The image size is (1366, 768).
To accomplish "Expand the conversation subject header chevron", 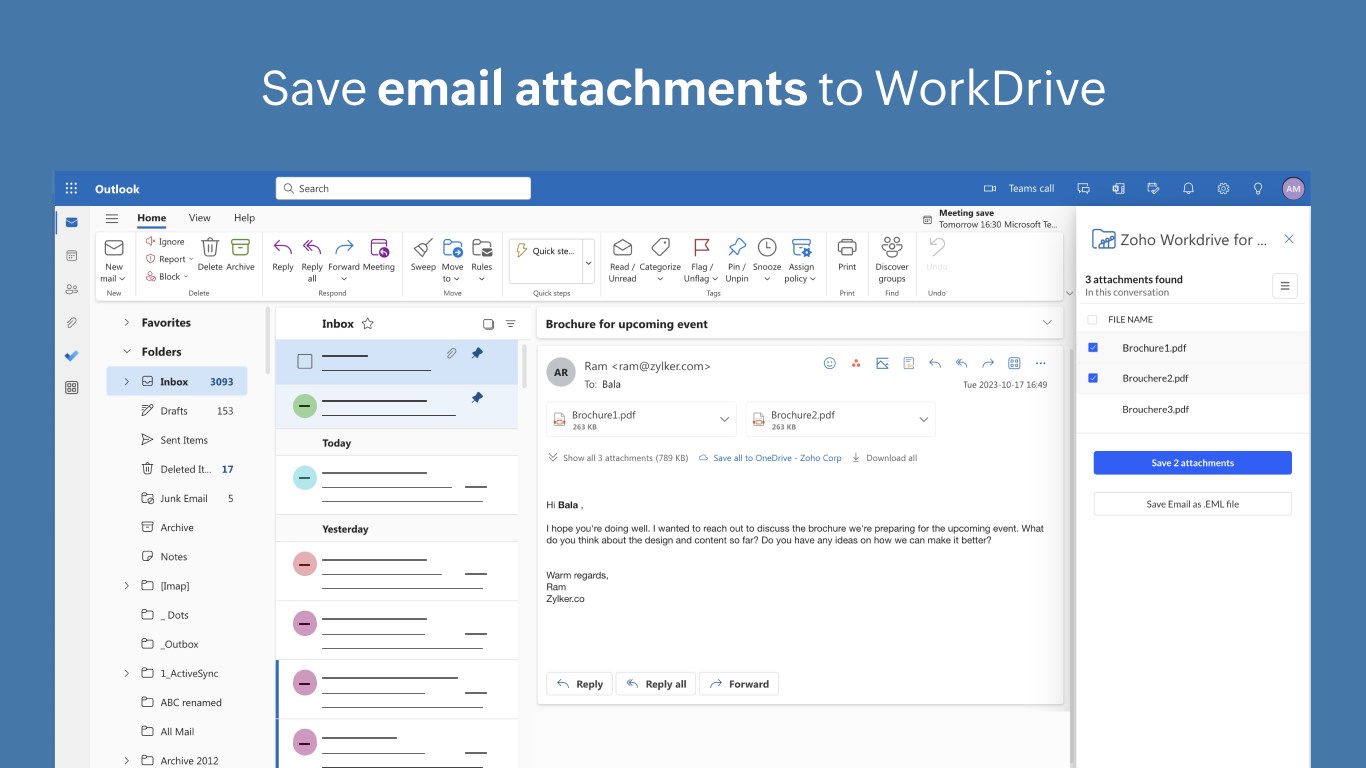I will point(1047,323).
